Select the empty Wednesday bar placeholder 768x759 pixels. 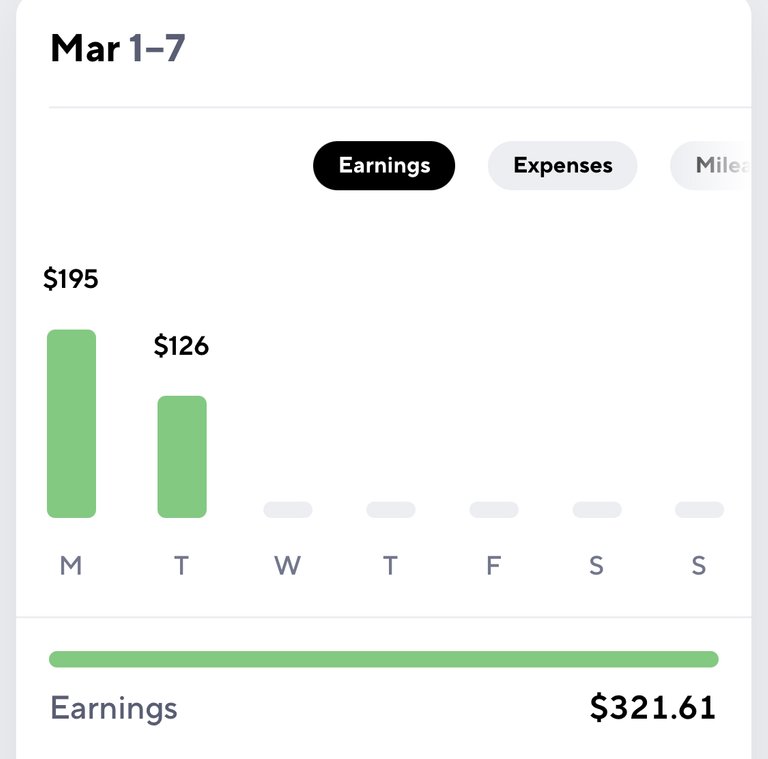(x=288, y=510)
